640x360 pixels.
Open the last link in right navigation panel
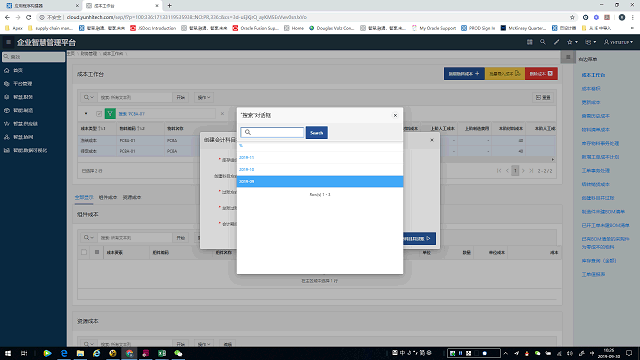click(593, 274)
